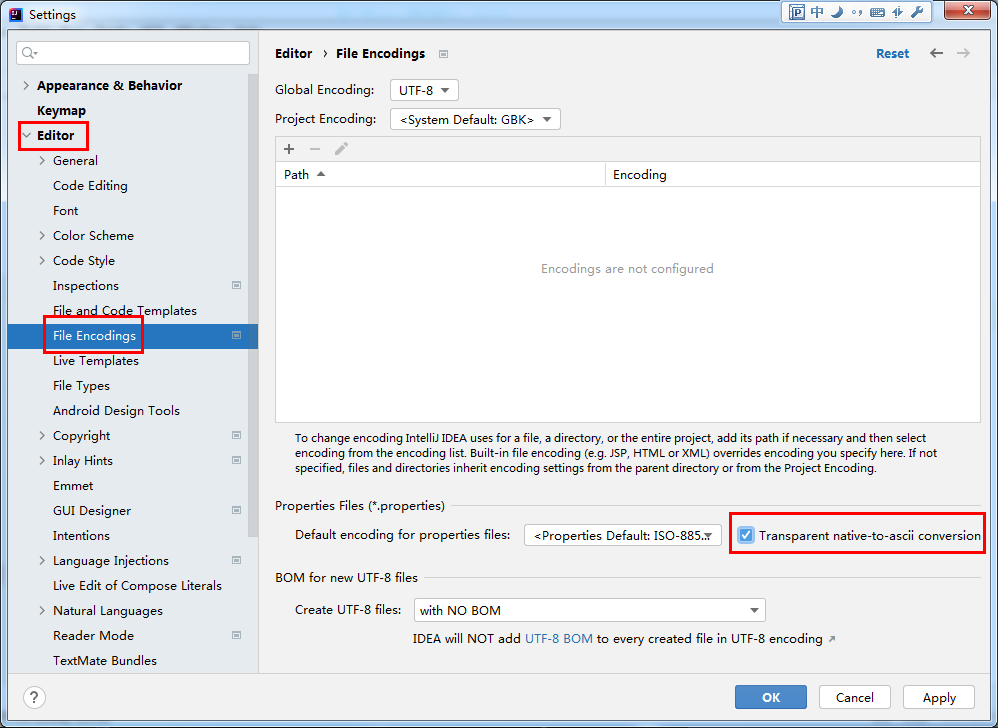Focus the settings search field
This screenshot has width=998, height=728.
(133, 53)
